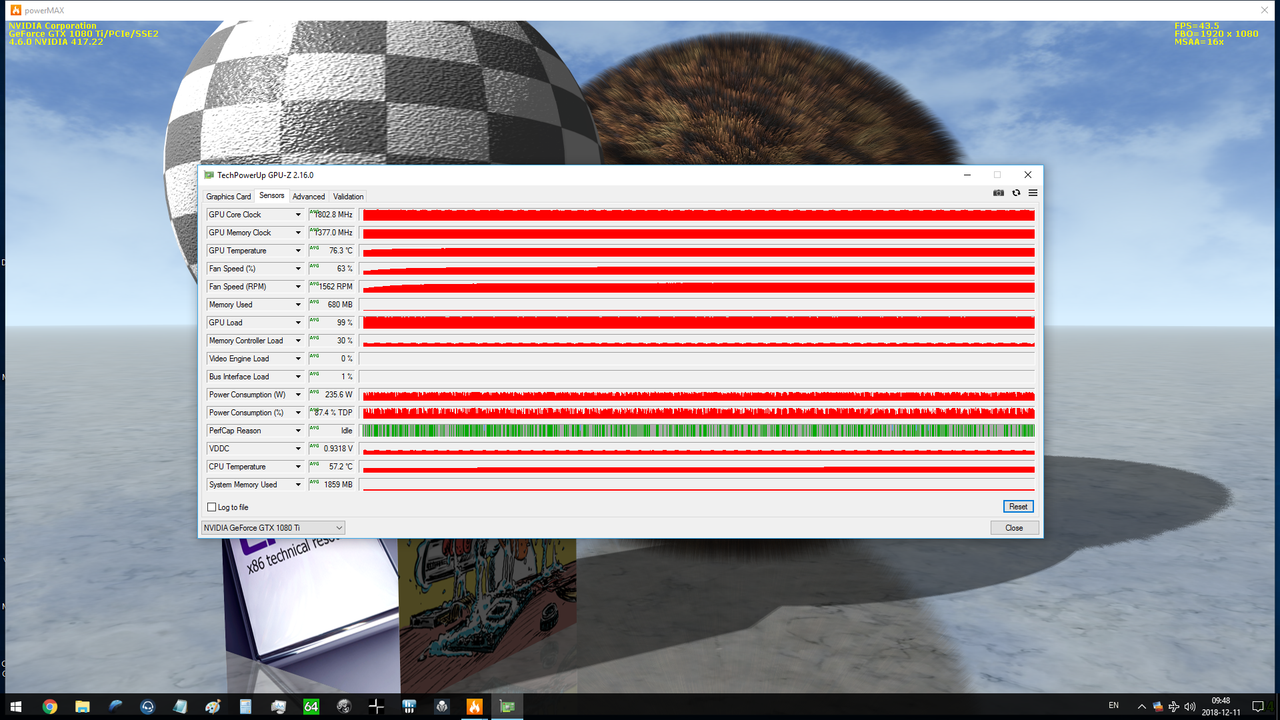Click the PerfCap Reason green graph

[698, 431]
